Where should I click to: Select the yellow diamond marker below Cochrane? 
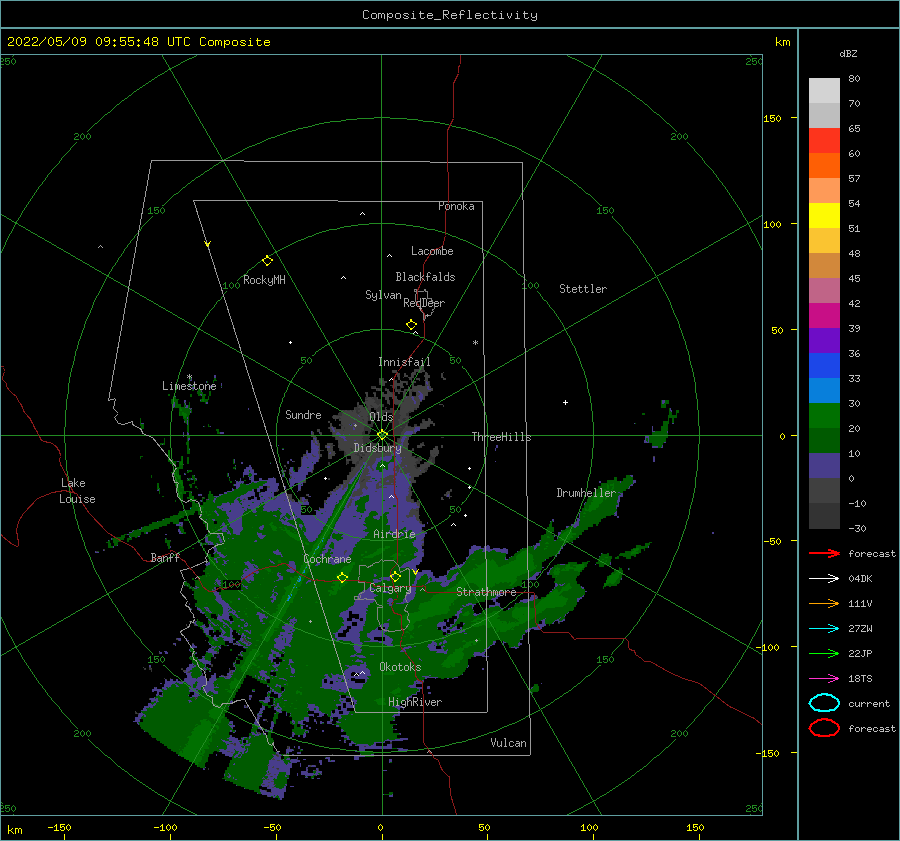342,577
